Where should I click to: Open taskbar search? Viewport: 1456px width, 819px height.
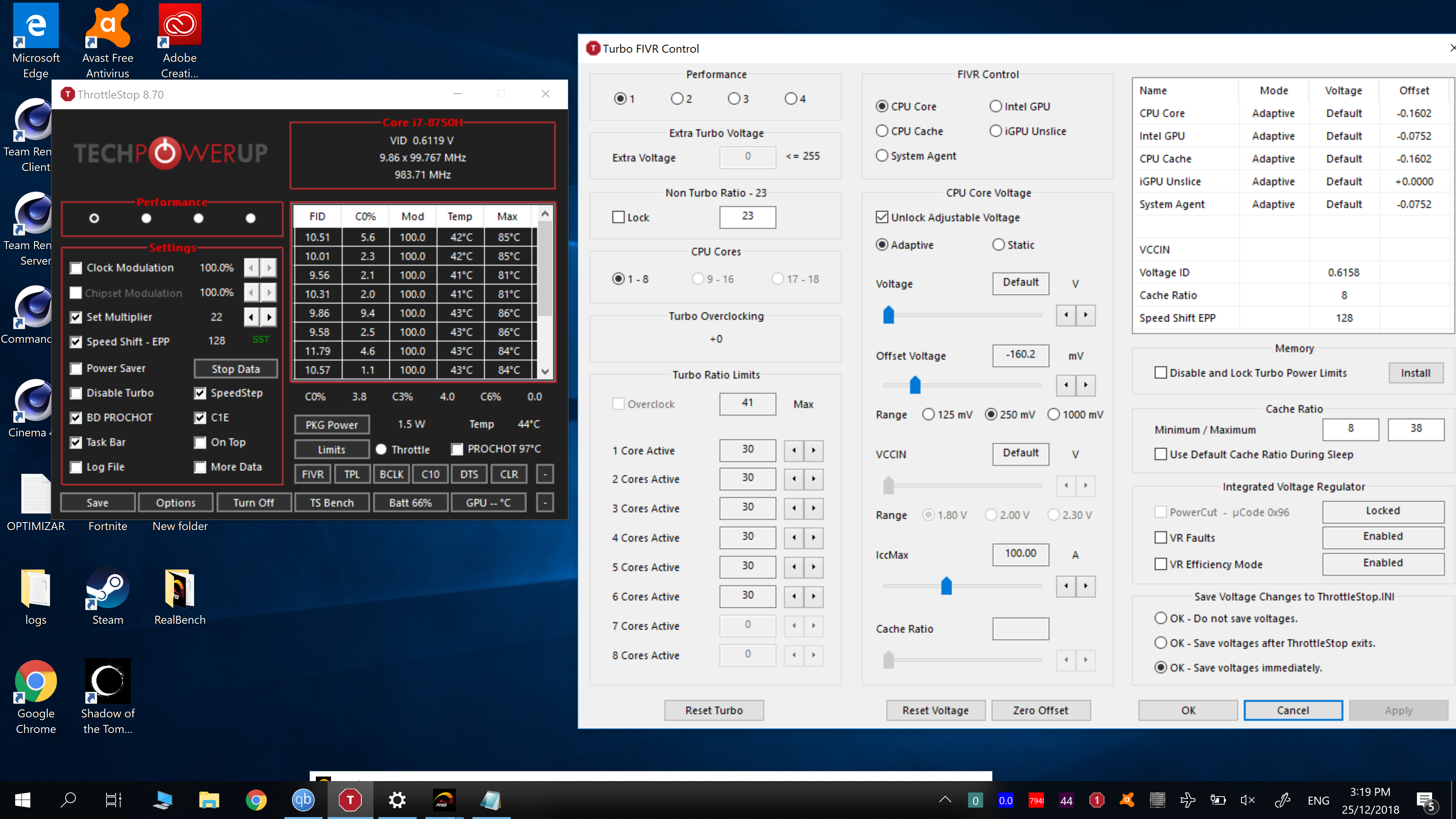click(68, 800)
